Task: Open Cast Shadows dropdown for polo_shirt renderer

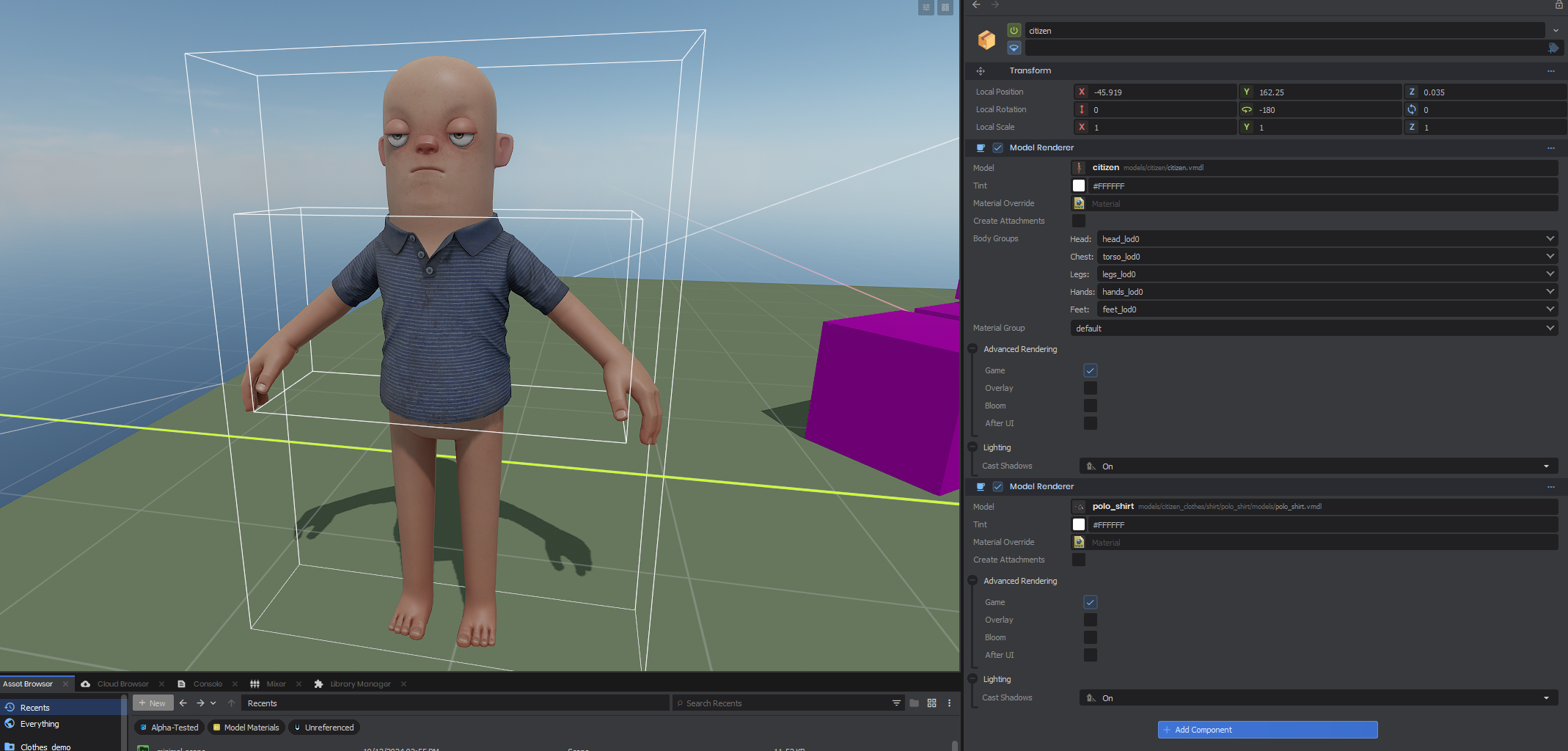Action: 1318,698
